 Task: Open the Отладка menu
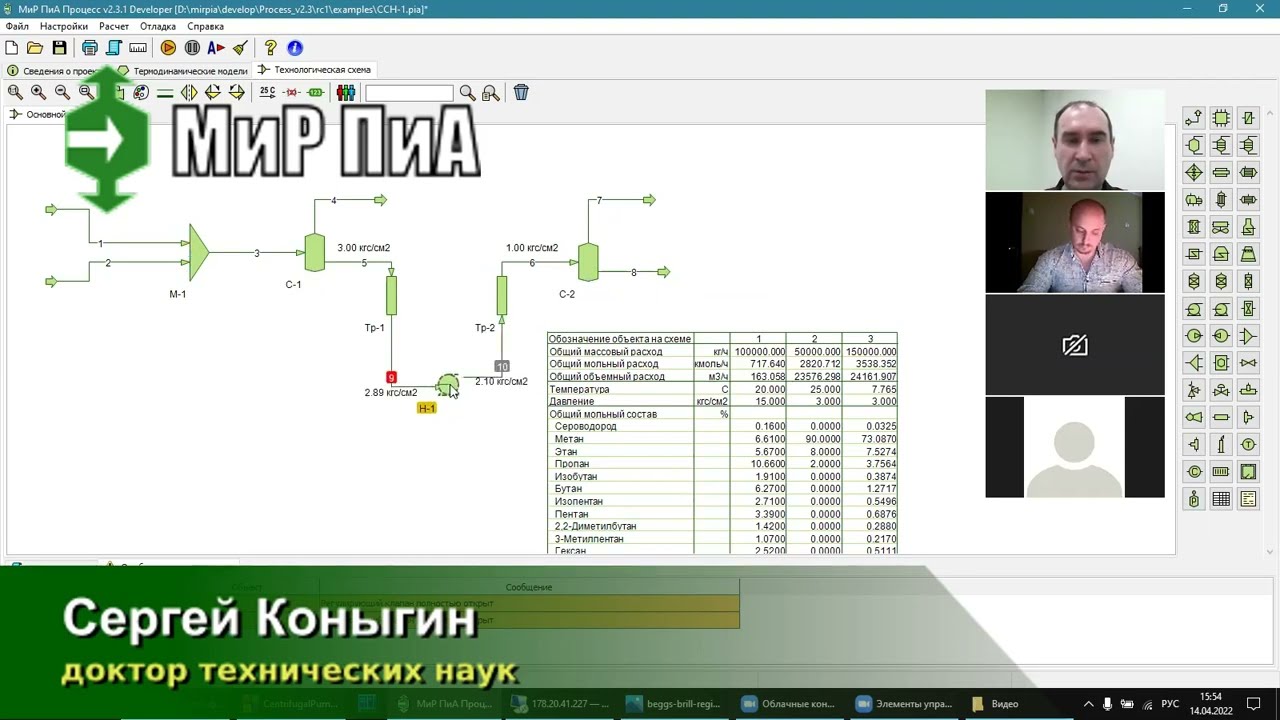[158, 26]
